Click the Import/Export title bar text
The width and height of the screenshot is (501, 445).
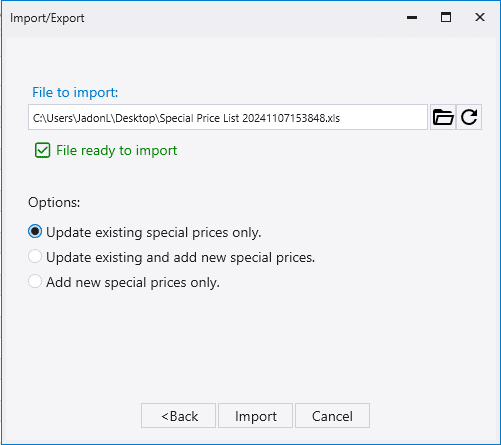pyautogui.click(x=47, y=18)
